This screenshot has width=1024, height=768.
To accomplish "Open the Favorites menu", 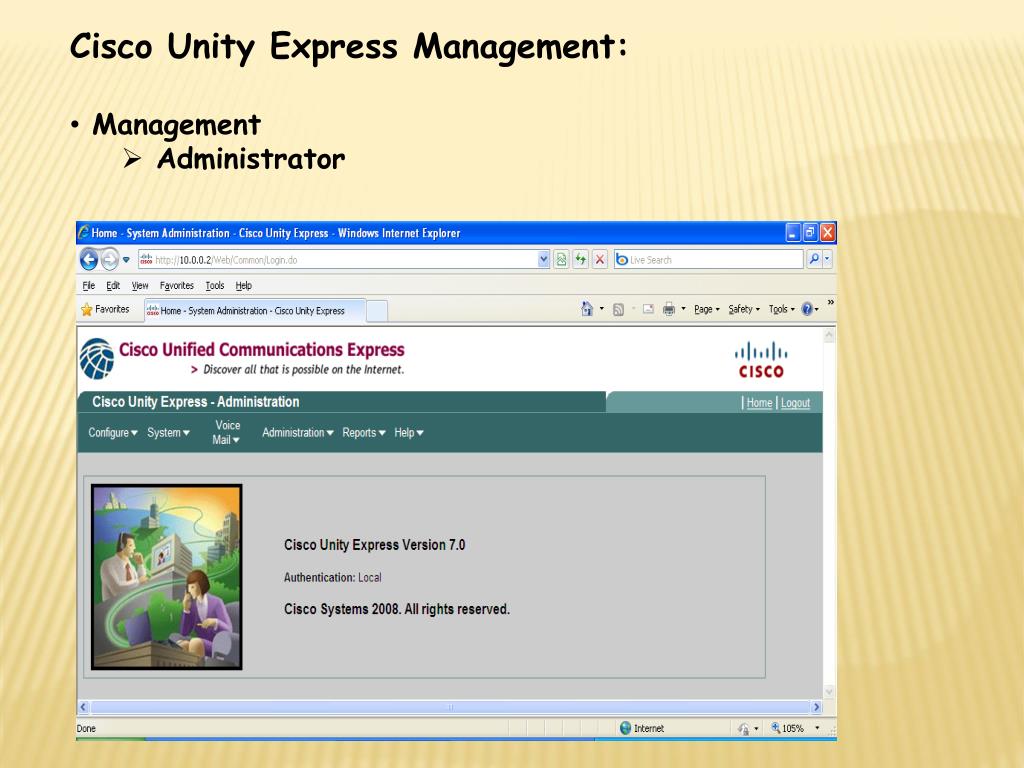I will 176,285.
